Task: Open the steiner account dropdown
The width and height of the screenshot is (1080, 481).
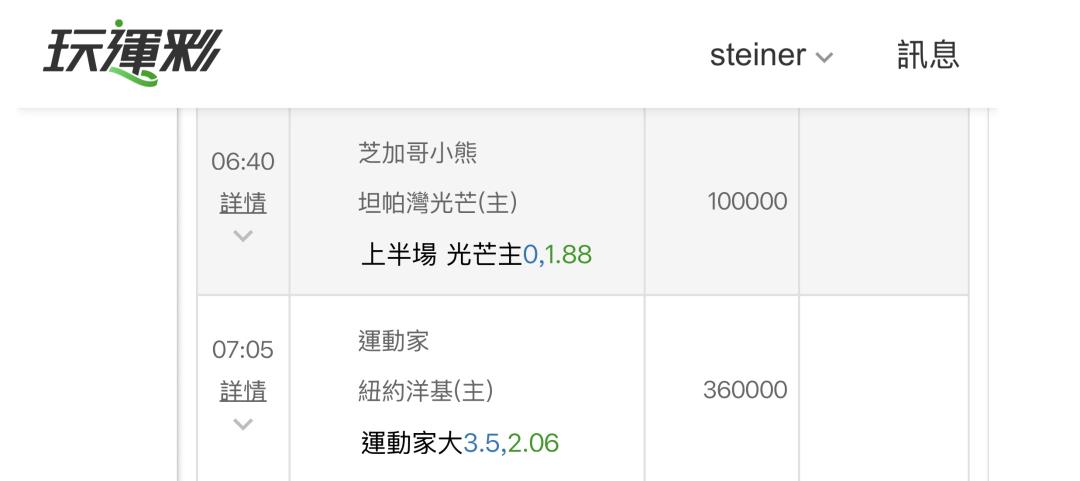Action: 770,56
